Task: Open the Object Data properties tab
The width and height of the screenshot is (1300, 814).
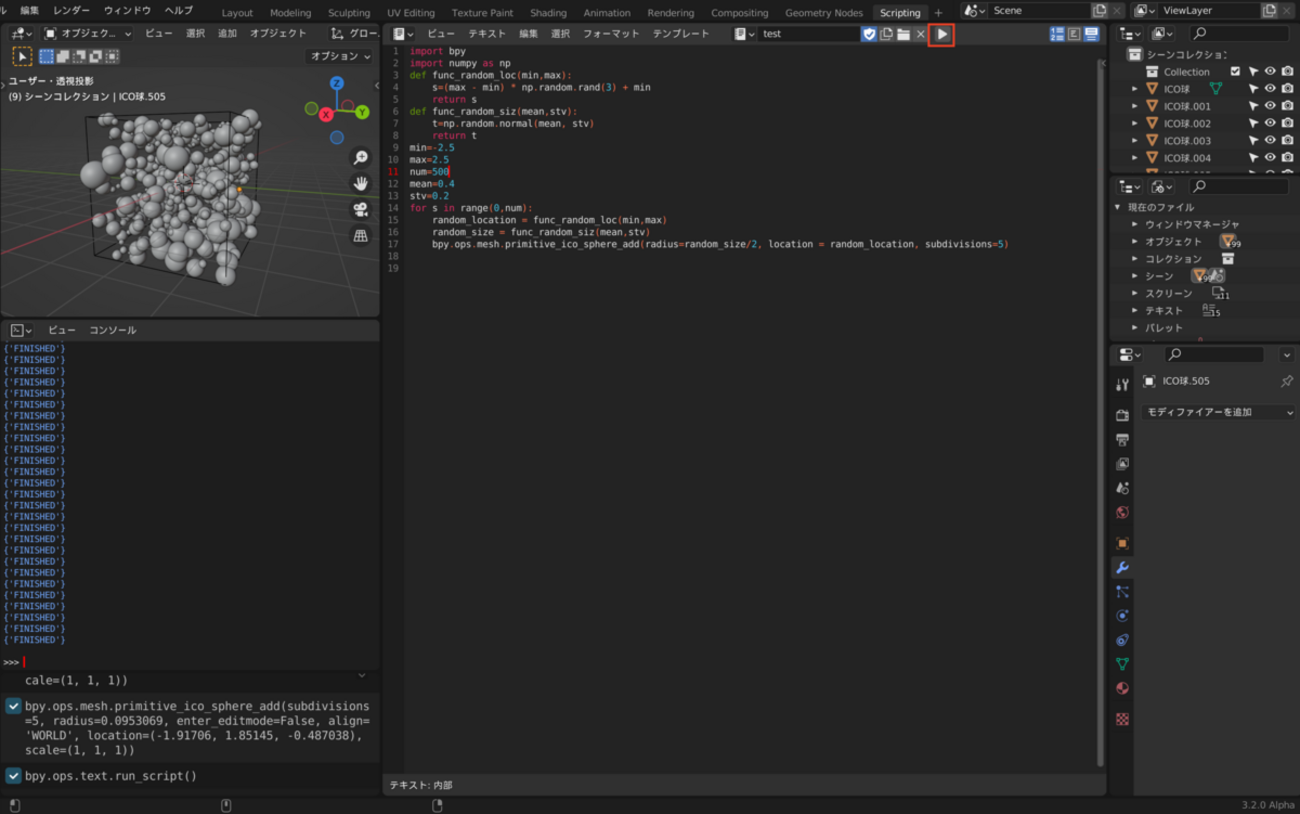Action: [x=1122, y=664]
